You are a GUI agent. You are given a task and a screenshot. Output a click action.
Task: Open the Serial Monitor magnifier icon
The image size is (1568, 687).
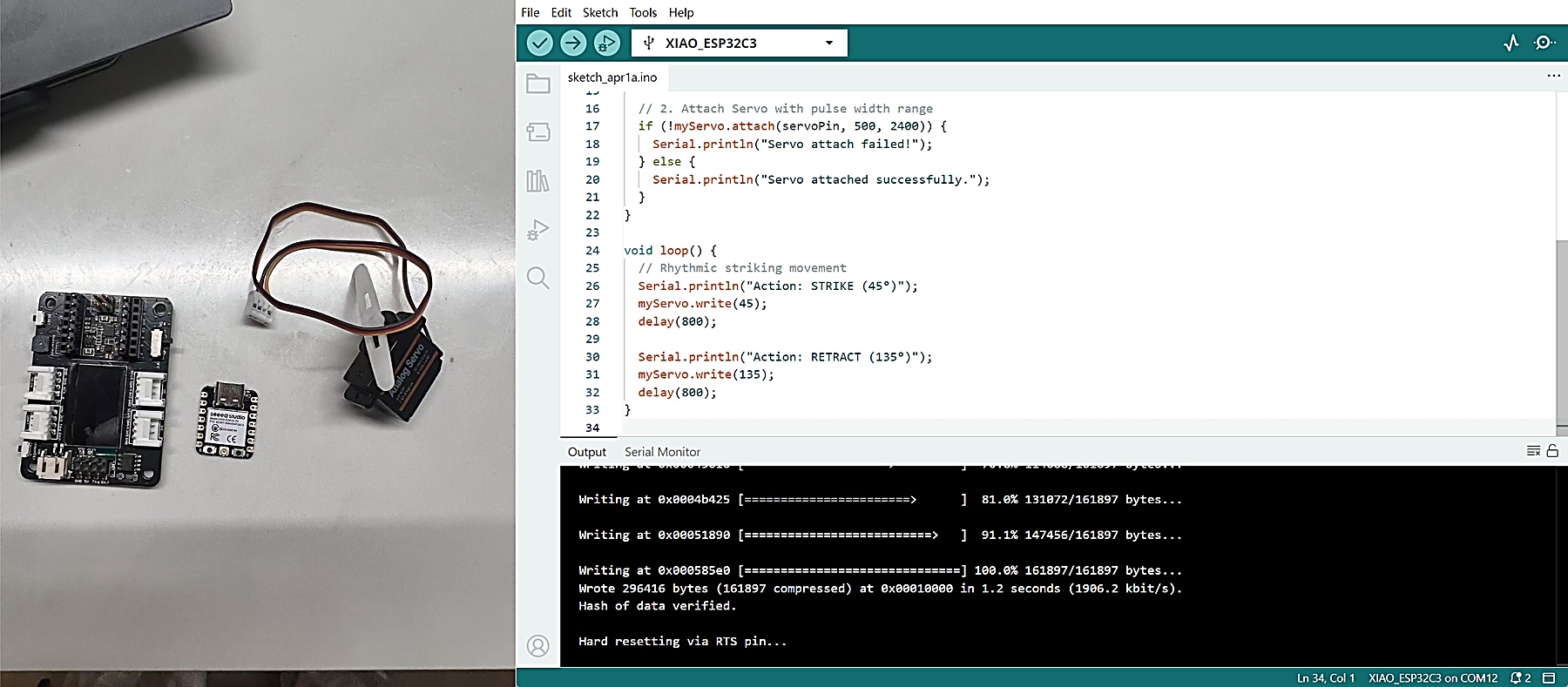pyautogui.click(x=1544, y=43)
